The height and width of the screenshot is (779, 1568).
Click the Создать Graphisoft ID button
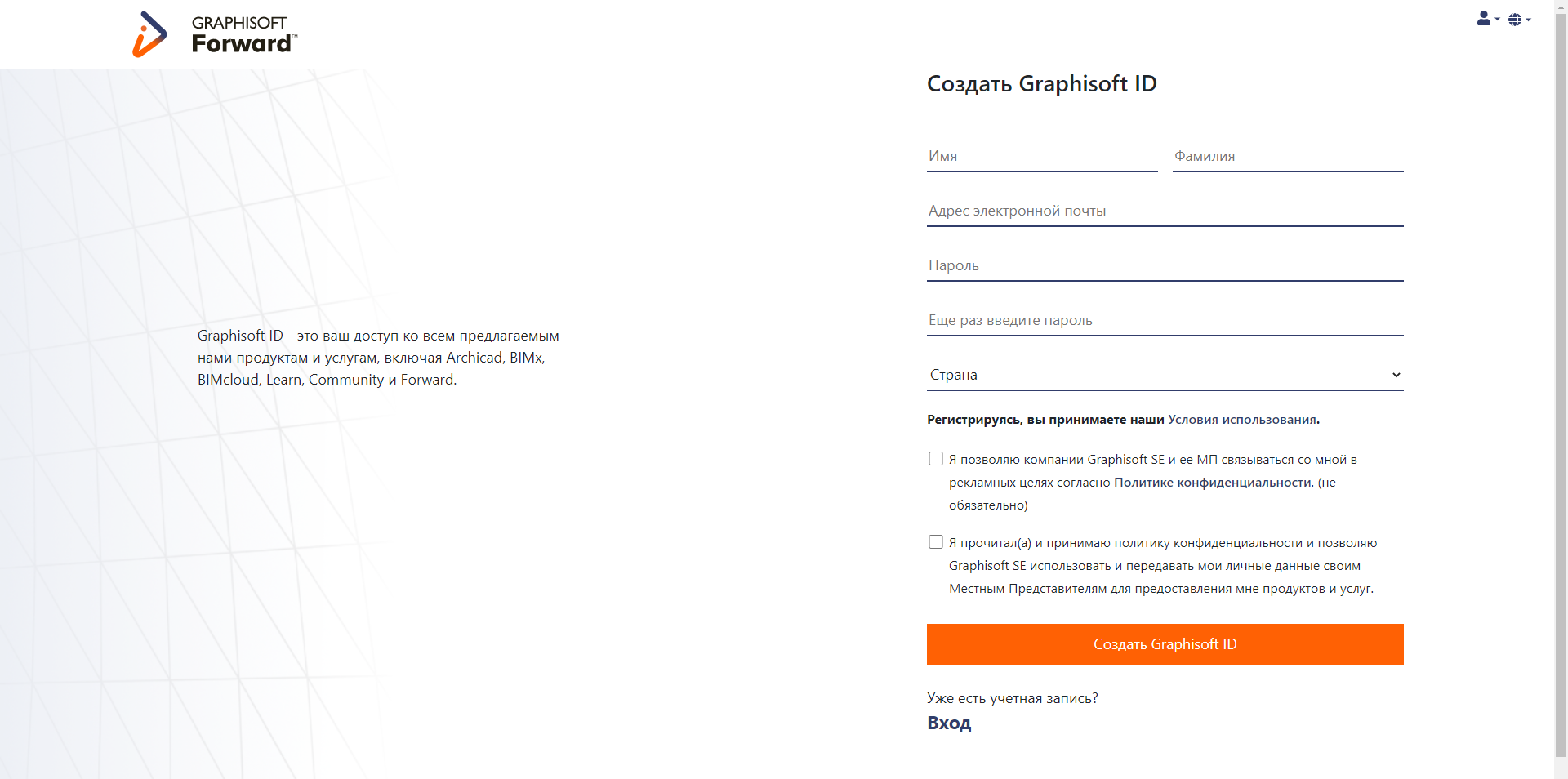click(1165, 644)
